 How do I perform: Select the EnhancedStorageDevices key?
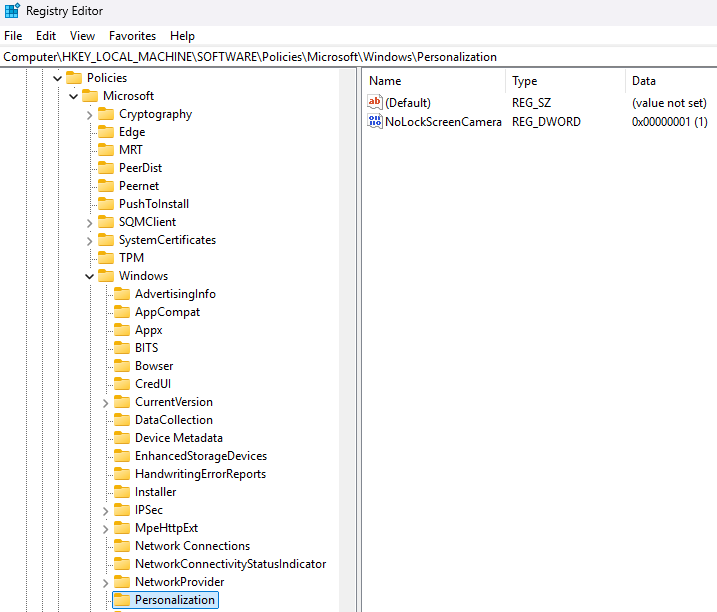coord(201,456)
